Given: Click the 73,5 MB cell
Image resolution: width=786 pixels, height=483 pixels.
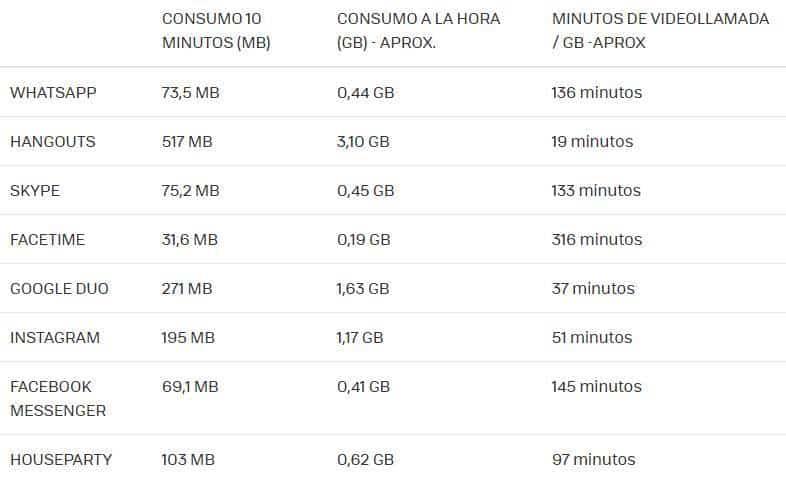Looking at the screenshot, I should coord(190,92).
